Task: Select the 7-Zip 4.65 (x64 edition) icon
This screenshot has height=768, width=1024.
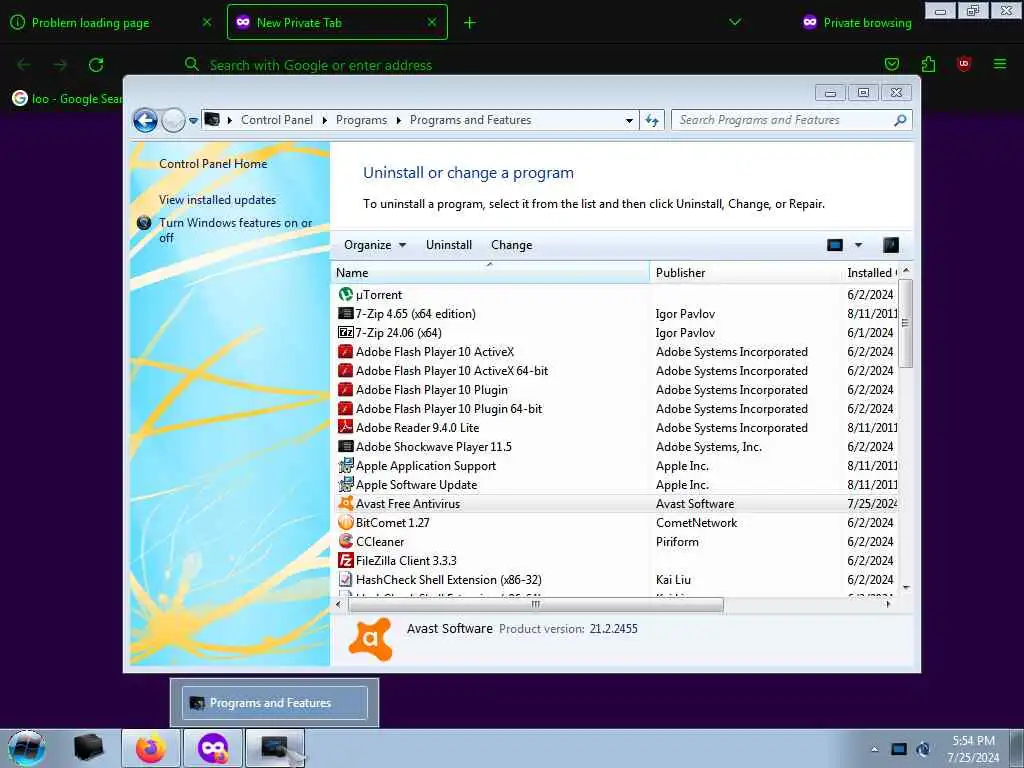Action: click(345, 313)
